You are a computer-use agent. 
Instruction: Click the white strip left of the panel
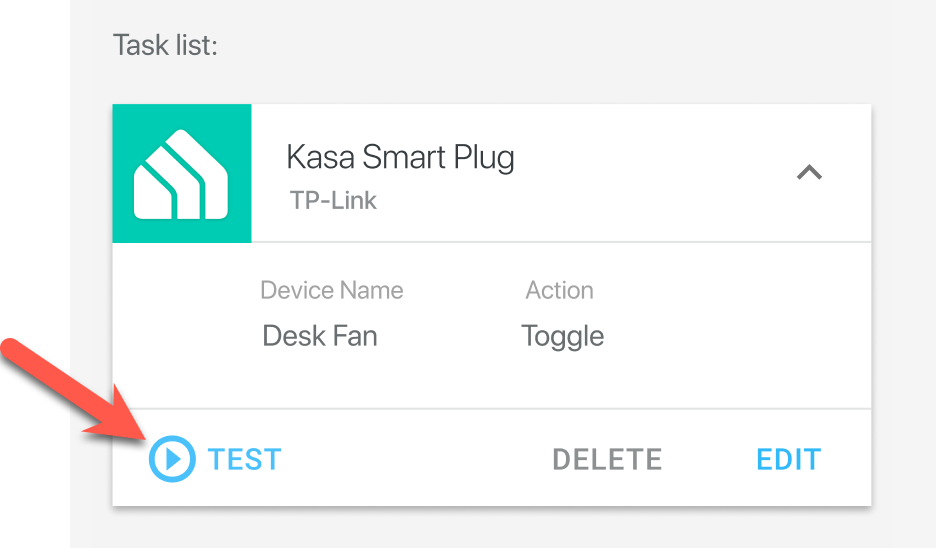tap(35, 179)
